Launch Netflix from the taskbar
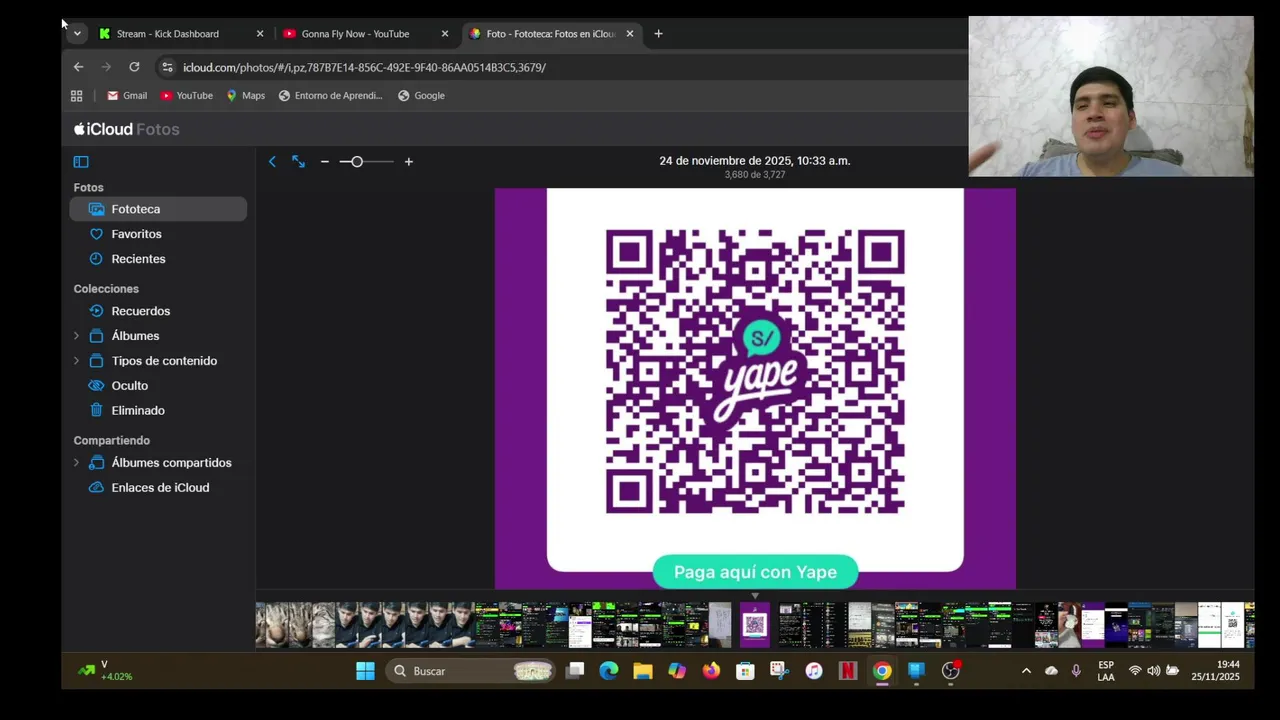Image resolution: width=1280 pixels, height=720 pixels. click(848, 671)
